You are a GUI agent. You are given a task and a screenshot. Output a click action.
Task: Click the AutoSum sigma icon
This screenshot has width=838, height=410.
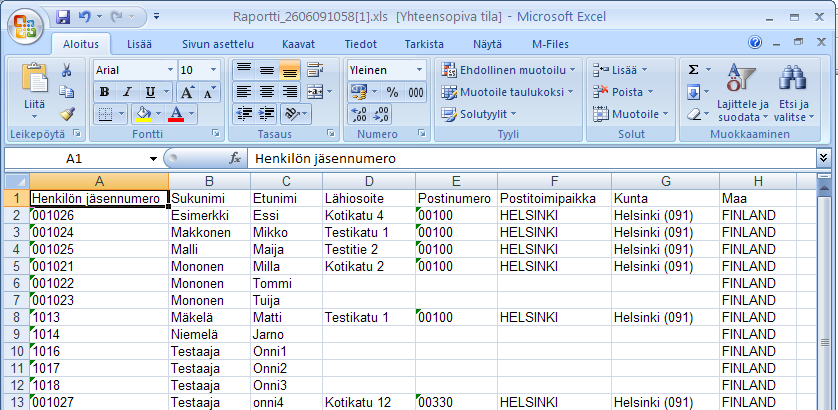point(693,70)
